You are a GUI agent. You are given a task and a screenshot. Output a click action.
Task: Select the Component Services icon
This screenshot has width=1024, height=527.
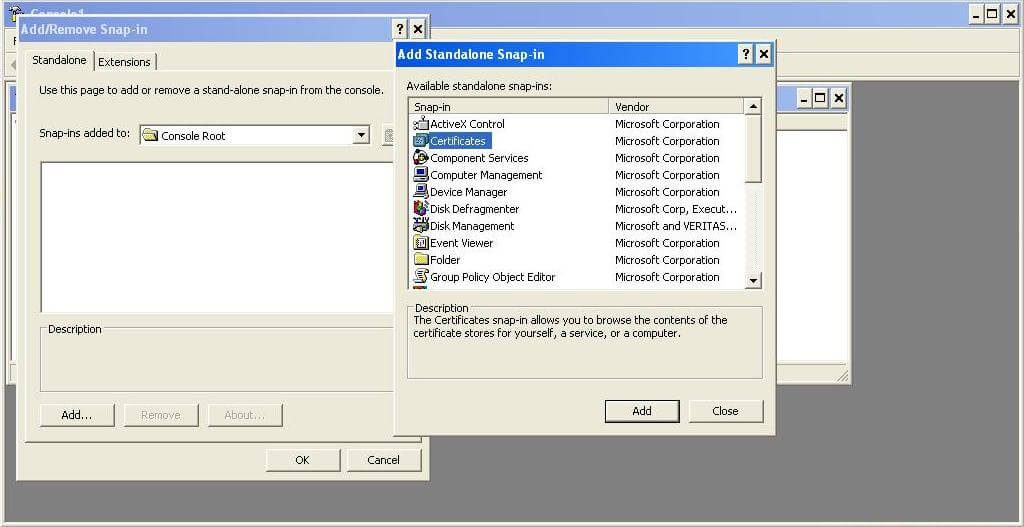point(421,158)
